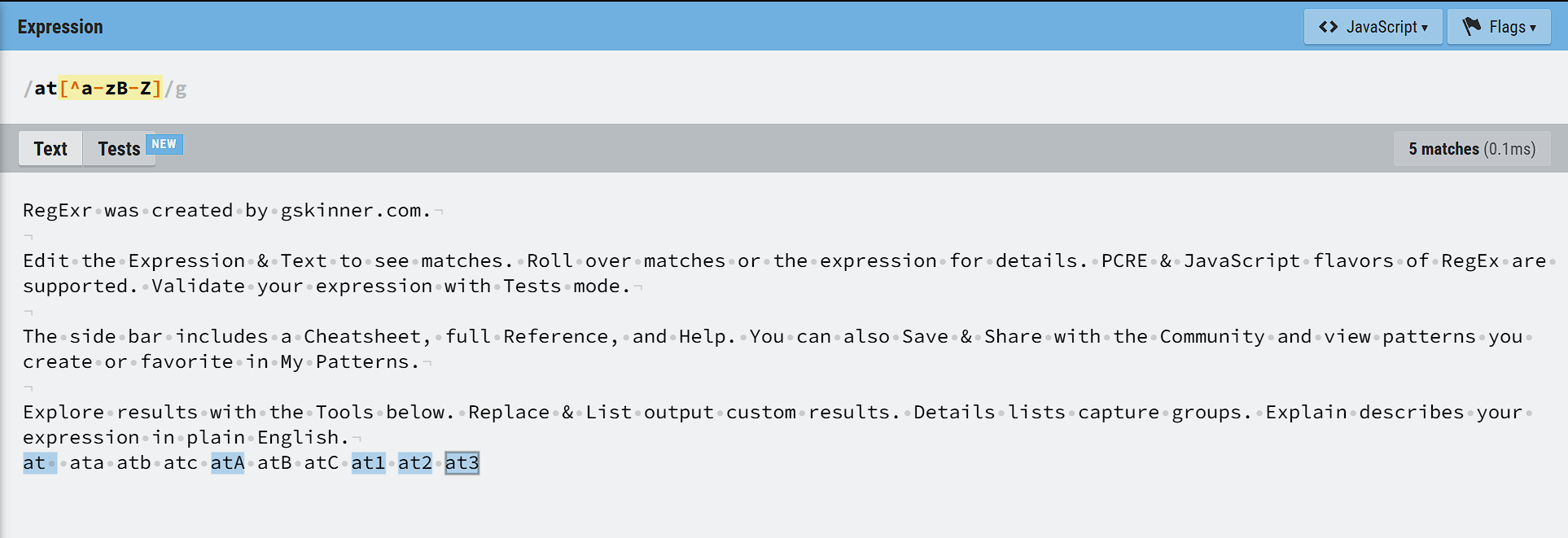Click the 5 matches result indicator

[x=1472, y=149]
